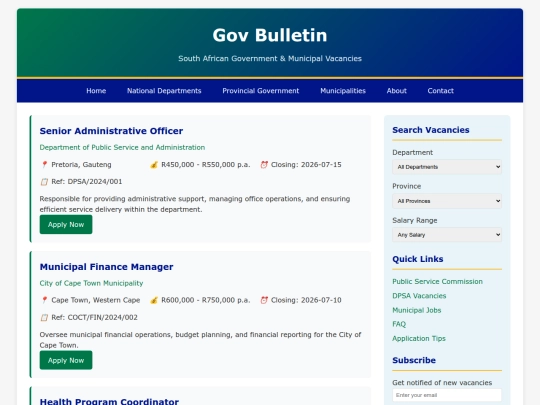
Task: Open the FAQ quick link
Action: point(399,324)
